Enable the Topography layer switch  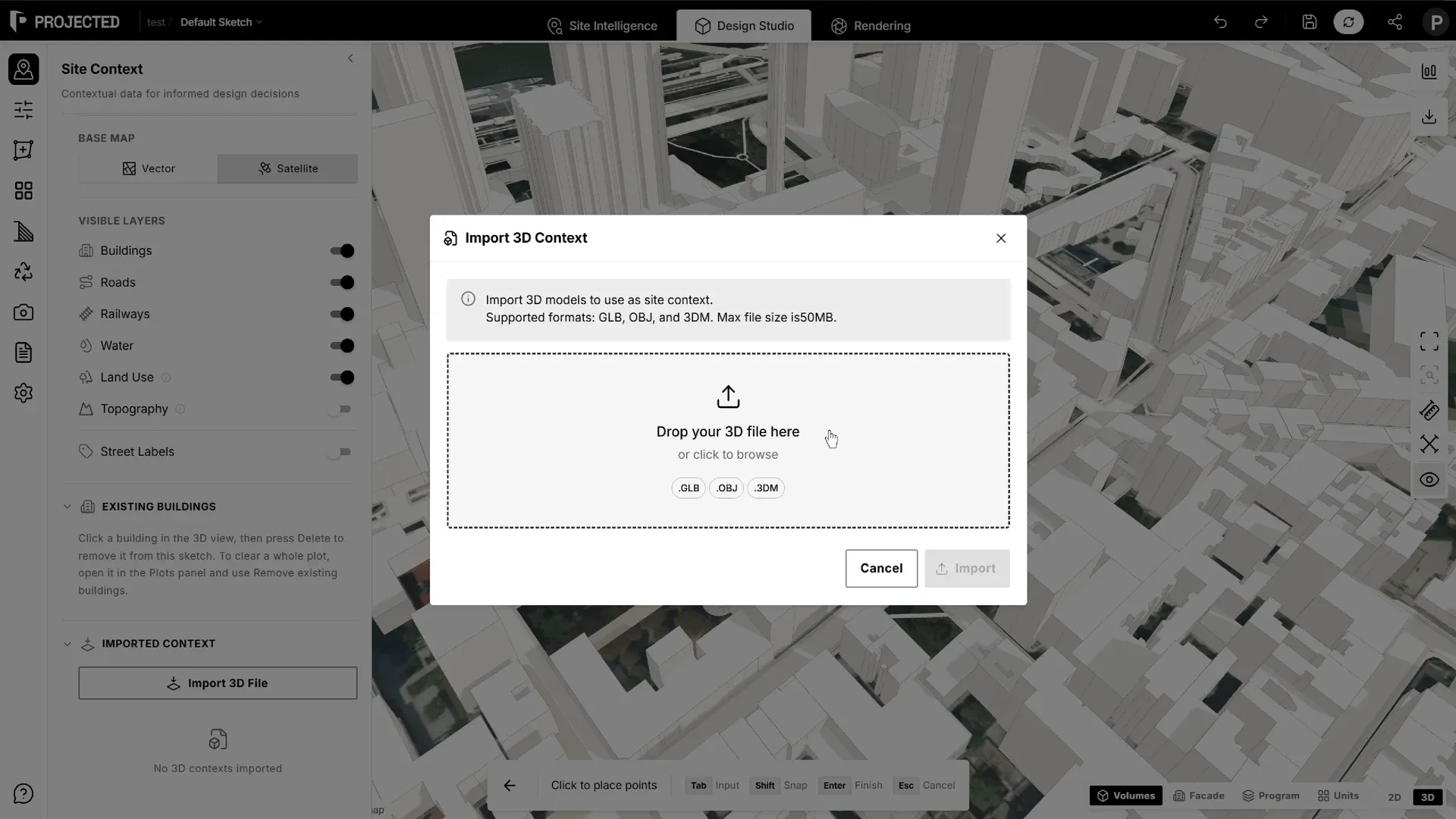[x=340, y=409]
